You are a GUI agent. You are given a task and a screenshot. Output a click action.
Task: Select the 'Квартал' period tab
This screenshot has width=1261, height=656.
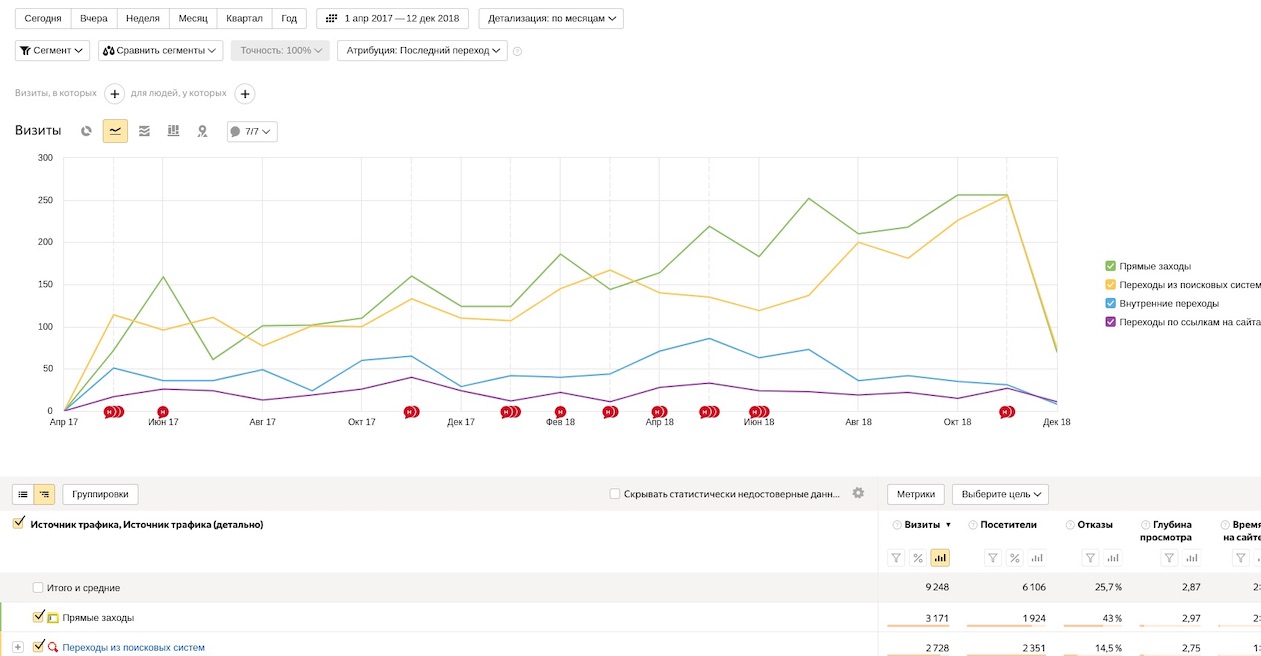click(244, 19)
